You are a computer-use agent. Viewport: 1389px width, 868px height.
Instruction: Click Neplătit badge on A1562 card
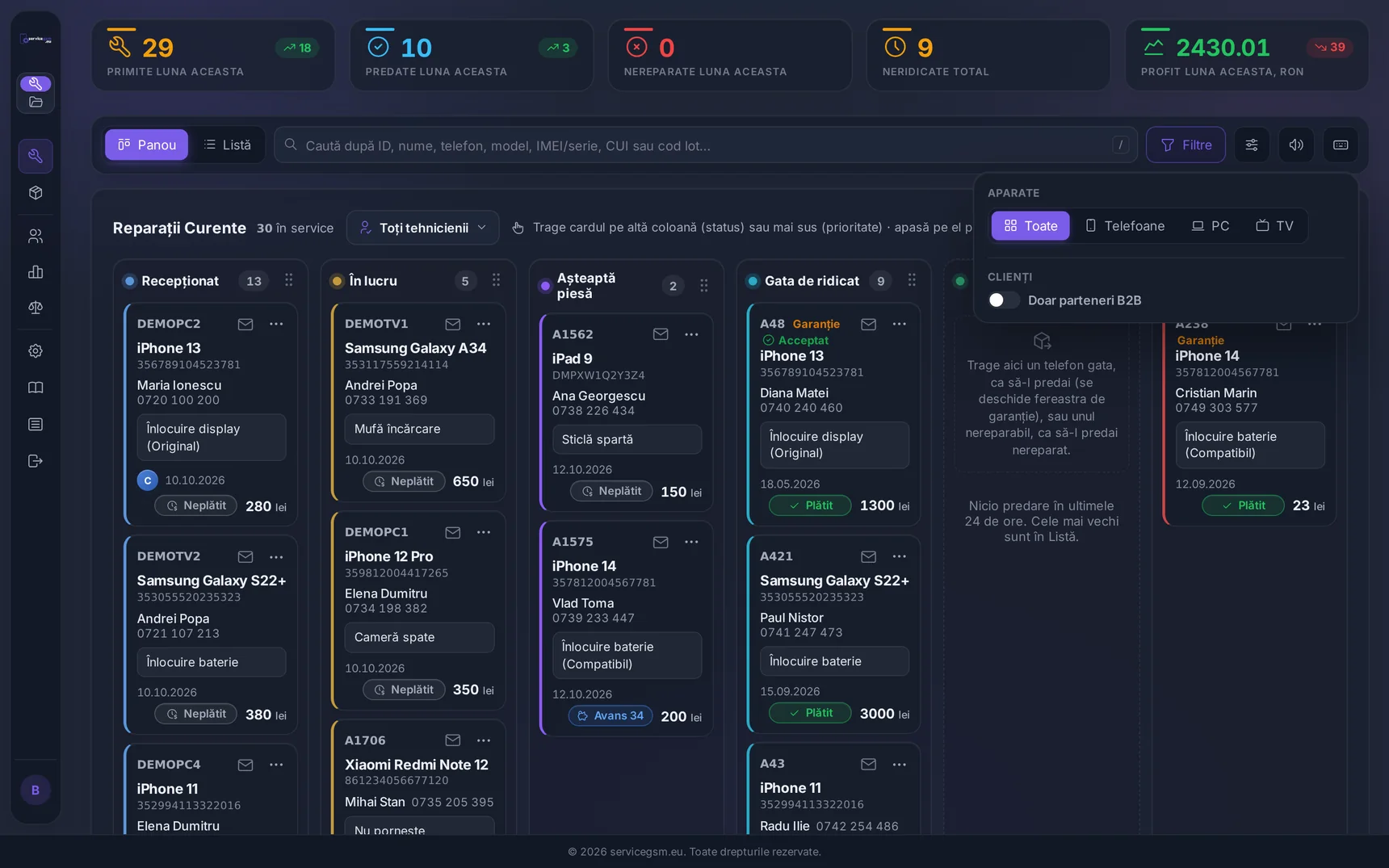611,491
